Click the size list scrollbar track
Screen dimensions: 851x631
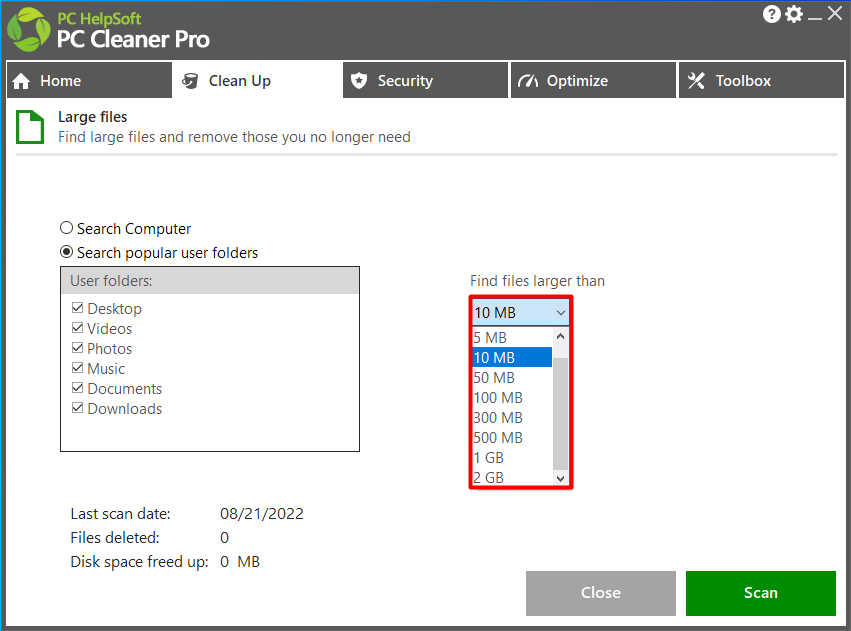(x=561, y=415)
